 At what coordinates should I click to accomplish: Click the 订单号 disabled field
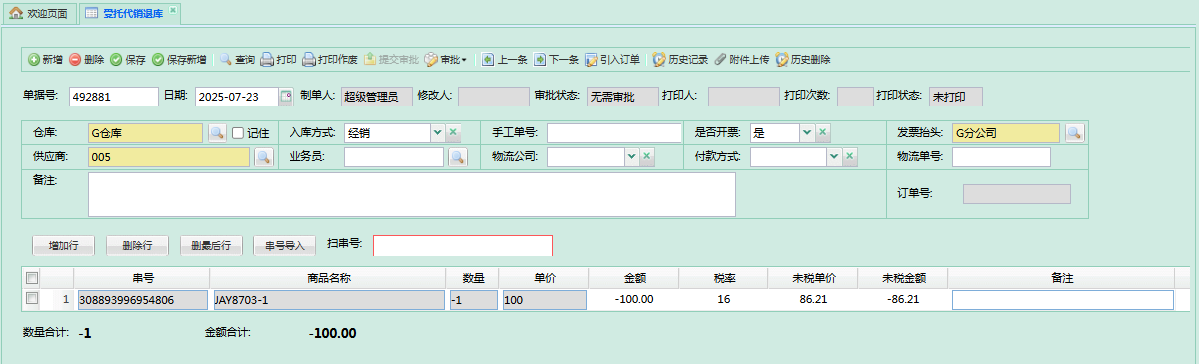point(1016,194)
